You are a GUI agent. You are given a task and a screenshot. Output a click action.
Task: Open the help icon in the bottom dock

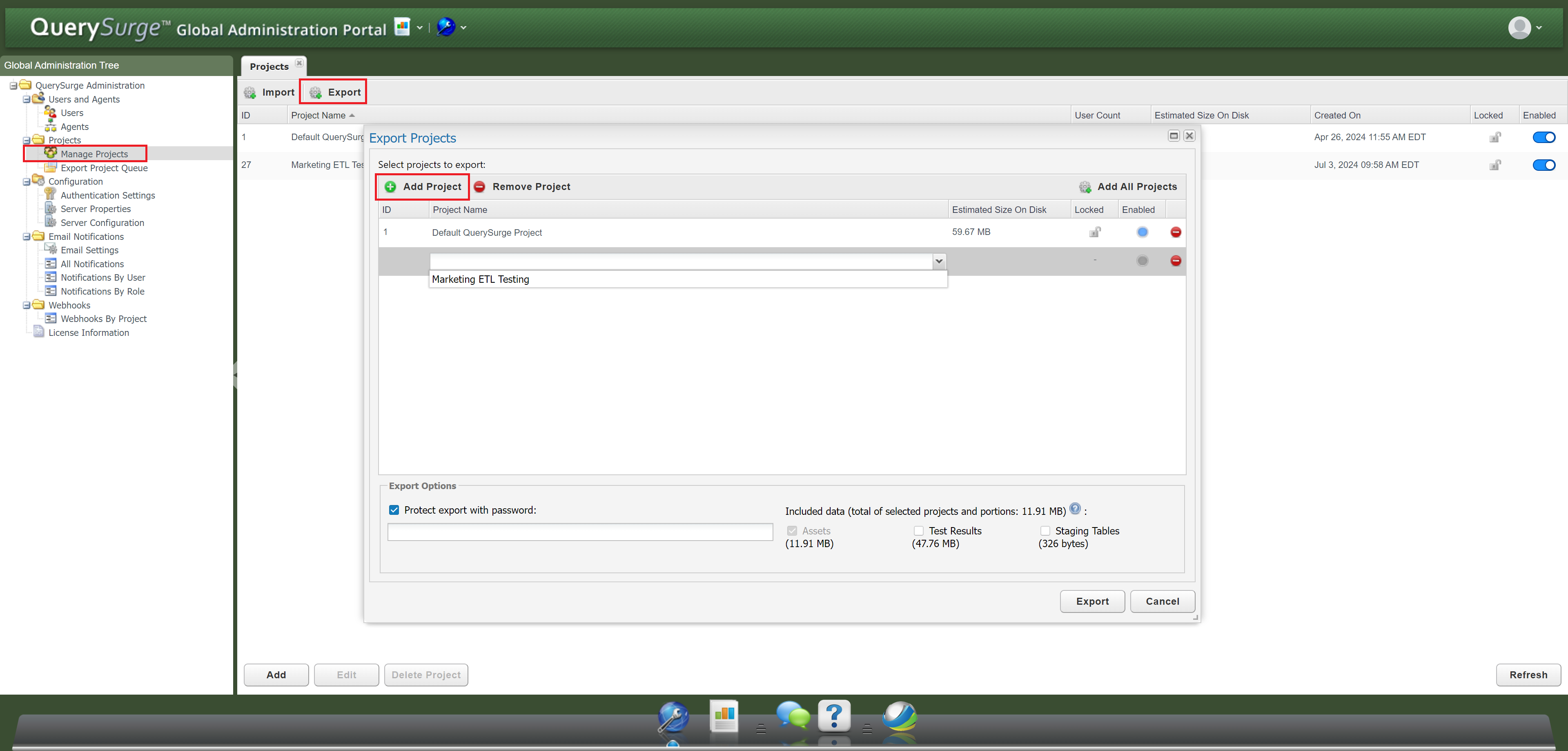pos(834,716)
